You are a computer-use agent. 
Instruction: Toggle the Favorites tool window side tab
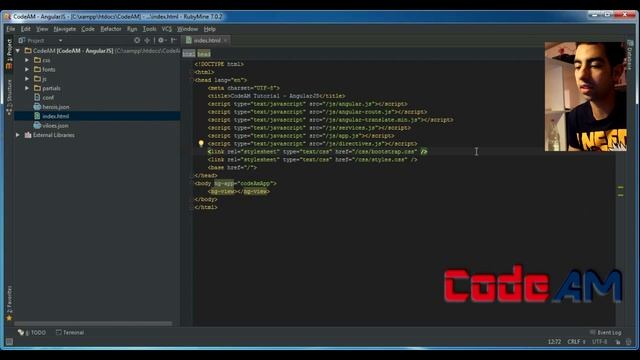tap(9, 303)
